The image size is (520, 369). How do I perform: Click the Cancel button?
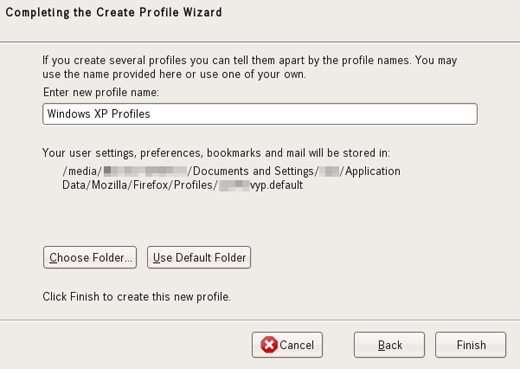[x=287, y=345]
